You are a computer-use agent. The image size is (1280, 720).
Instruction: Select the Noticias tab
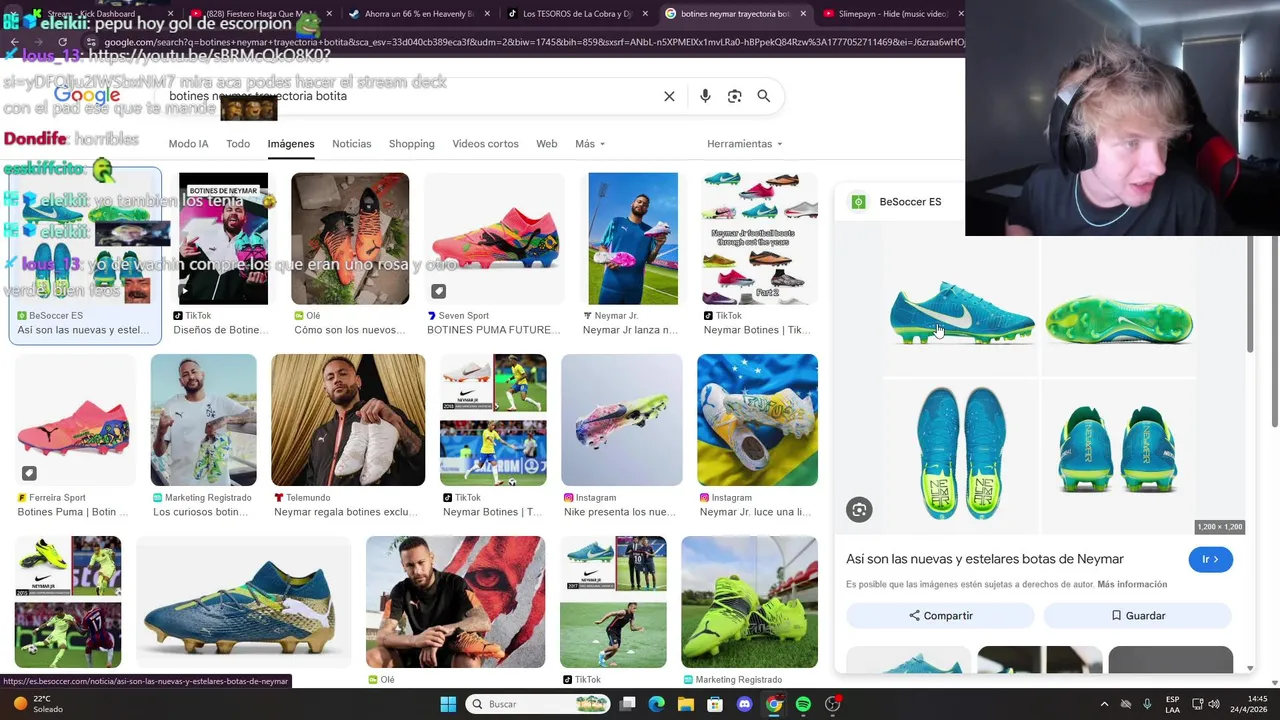point(352,144)
